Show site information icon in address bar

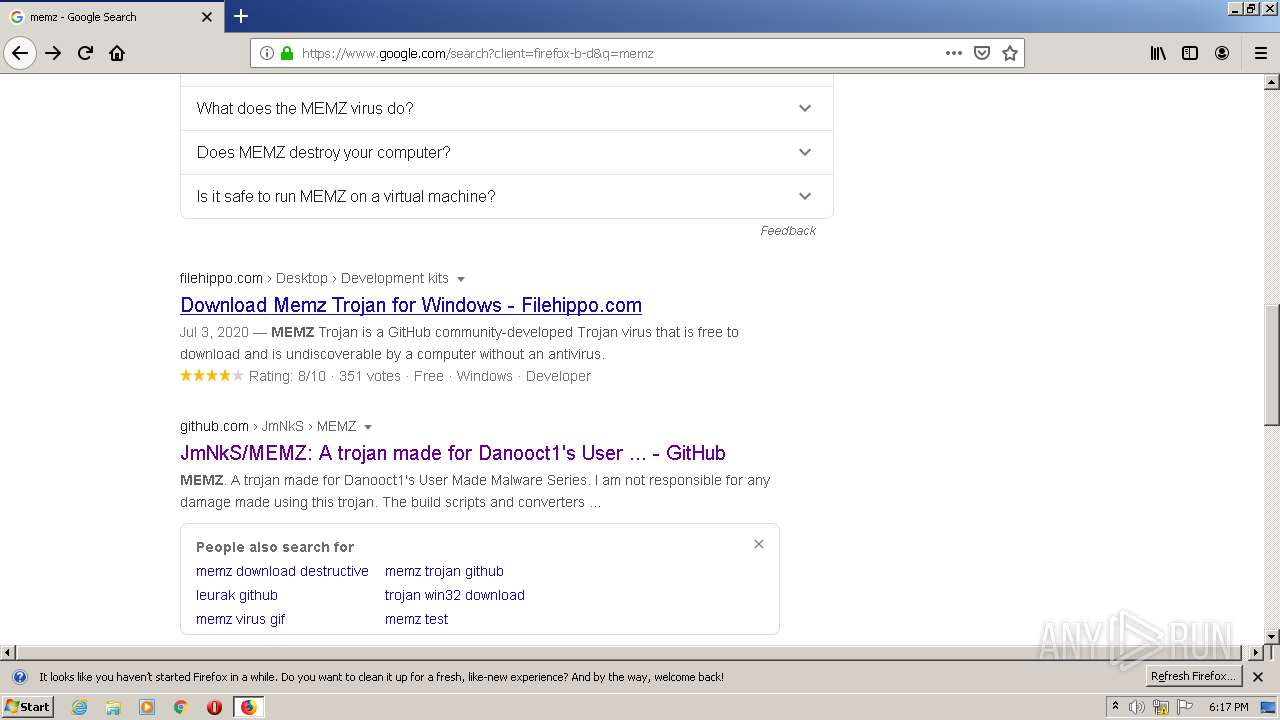tap(267, 53)
